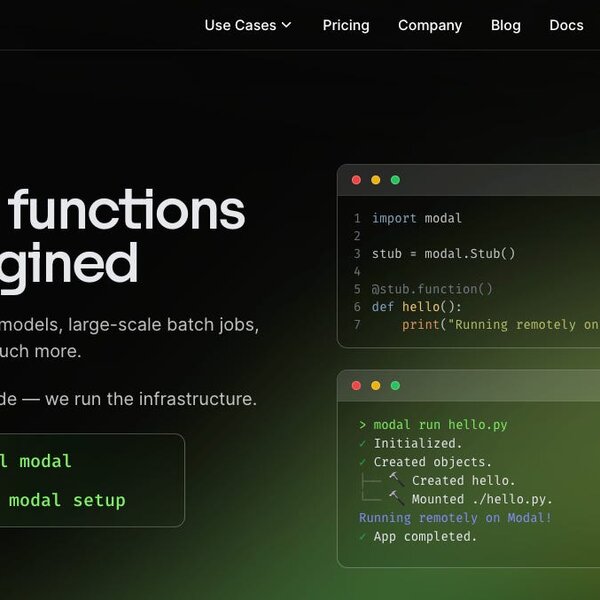Click line number 7 in code editor

tap(357, 325)
